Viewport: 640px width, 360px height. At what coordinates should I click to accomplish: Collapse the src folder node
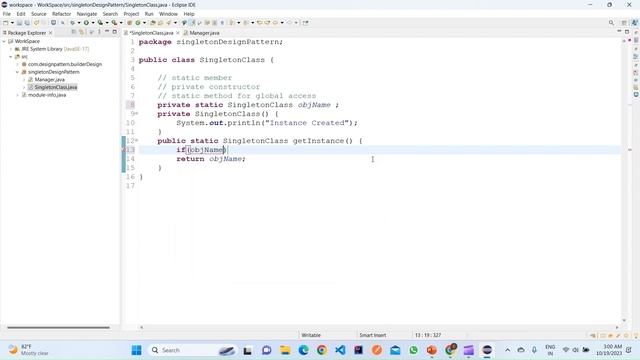(x=11, y=57)
